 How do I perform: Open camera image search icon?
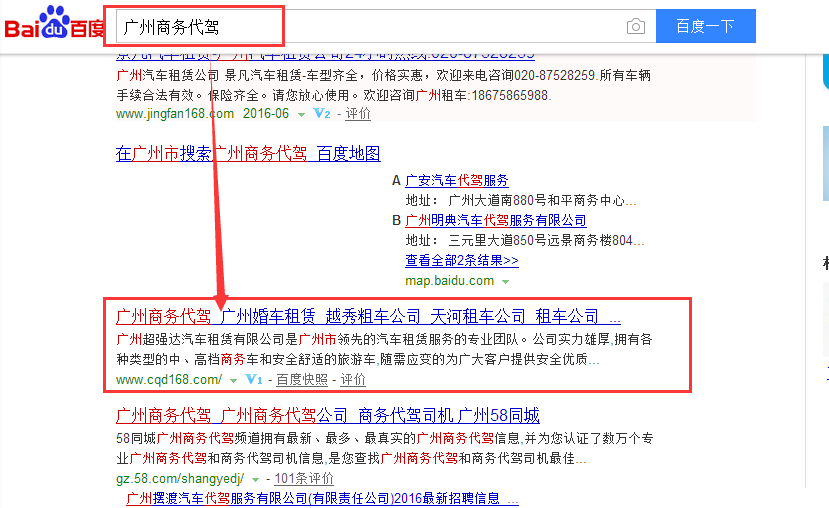[635, 26]
